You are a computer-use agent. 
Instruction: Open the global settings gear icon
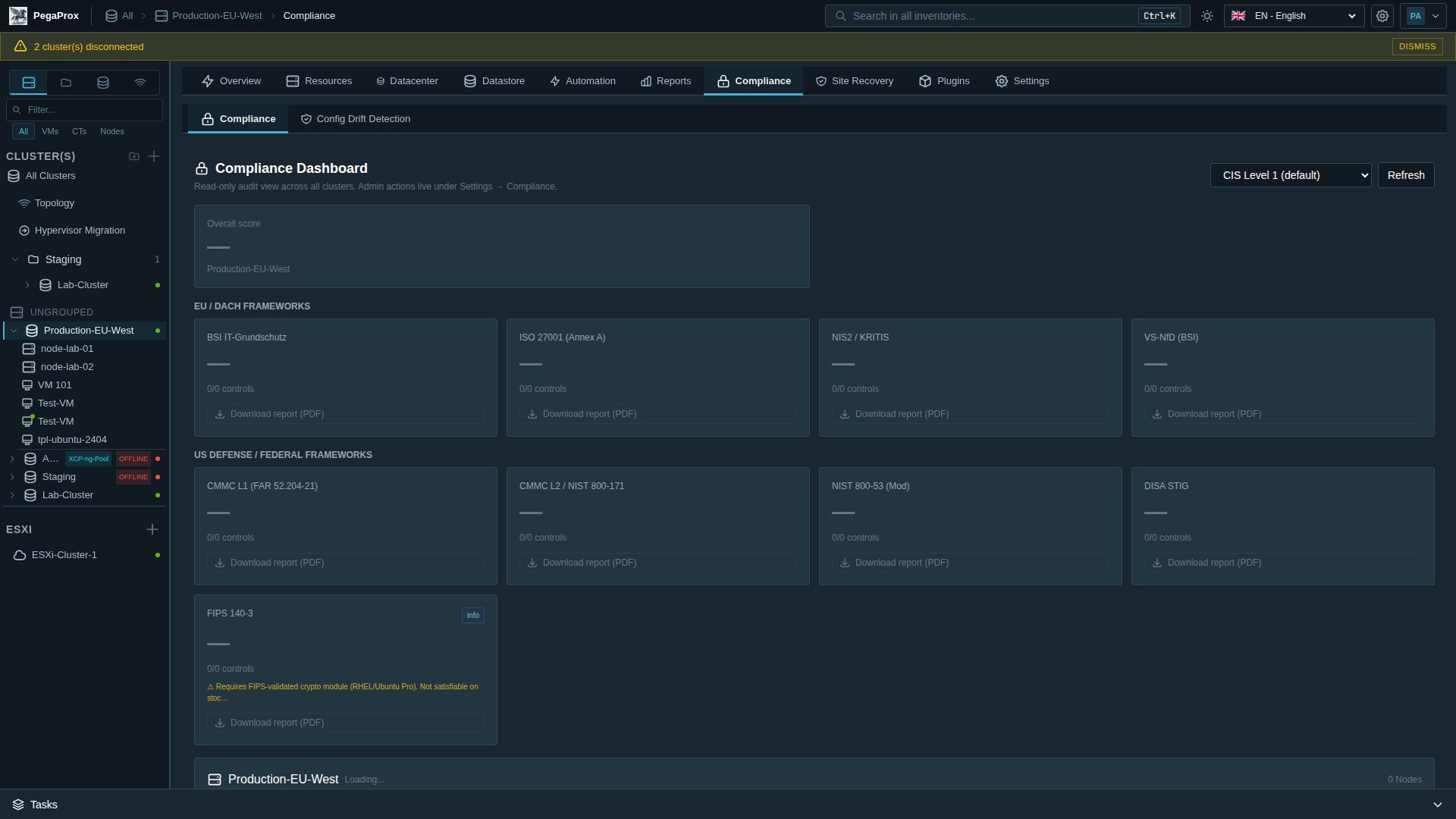(1382, 16)
